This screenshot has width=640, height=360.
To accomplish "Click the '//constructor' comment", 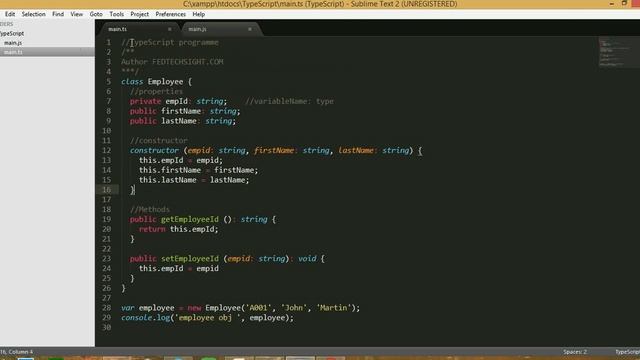I will [159, 141].
